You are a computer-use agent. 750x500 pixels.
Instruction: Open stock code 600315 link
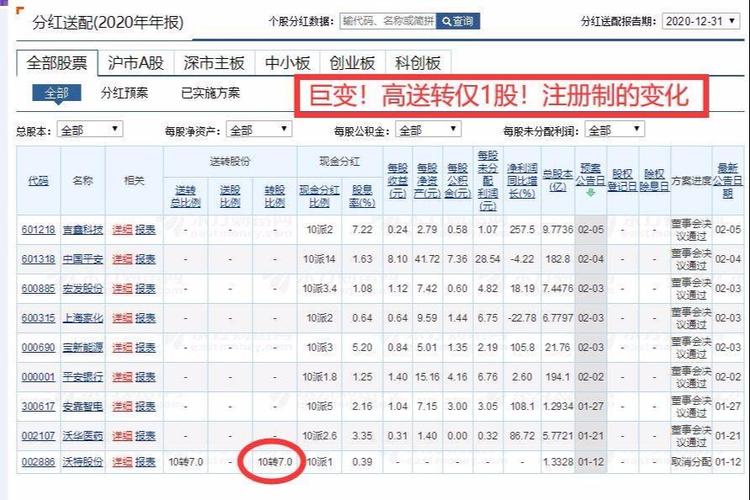(x=38, y=318)
